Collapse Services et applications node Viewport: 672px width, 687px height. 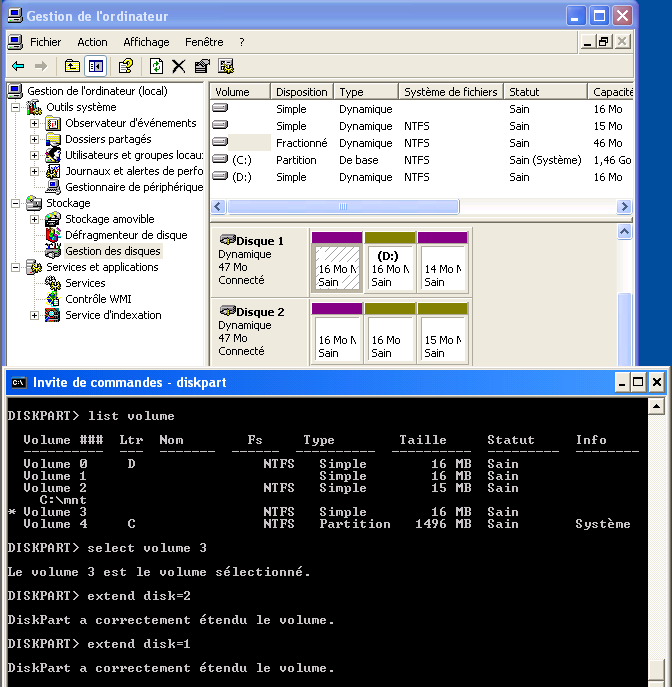pyautogui.click(x=15, y=267)
